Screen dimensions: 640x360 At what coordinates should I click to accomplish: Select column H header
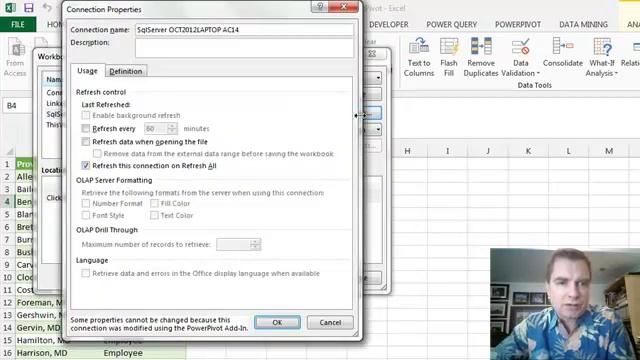407,151
